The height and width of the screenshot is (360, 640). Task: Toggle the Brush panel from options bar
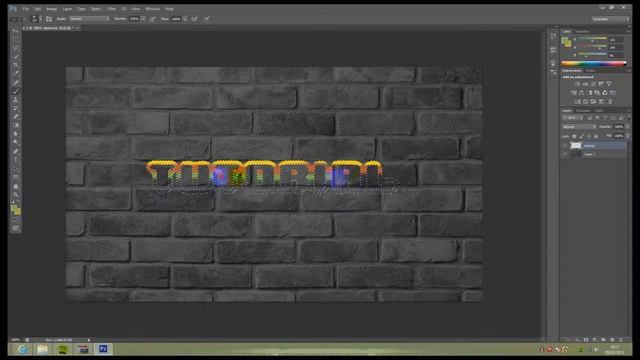pyautogui.click(x=49, y=19)
